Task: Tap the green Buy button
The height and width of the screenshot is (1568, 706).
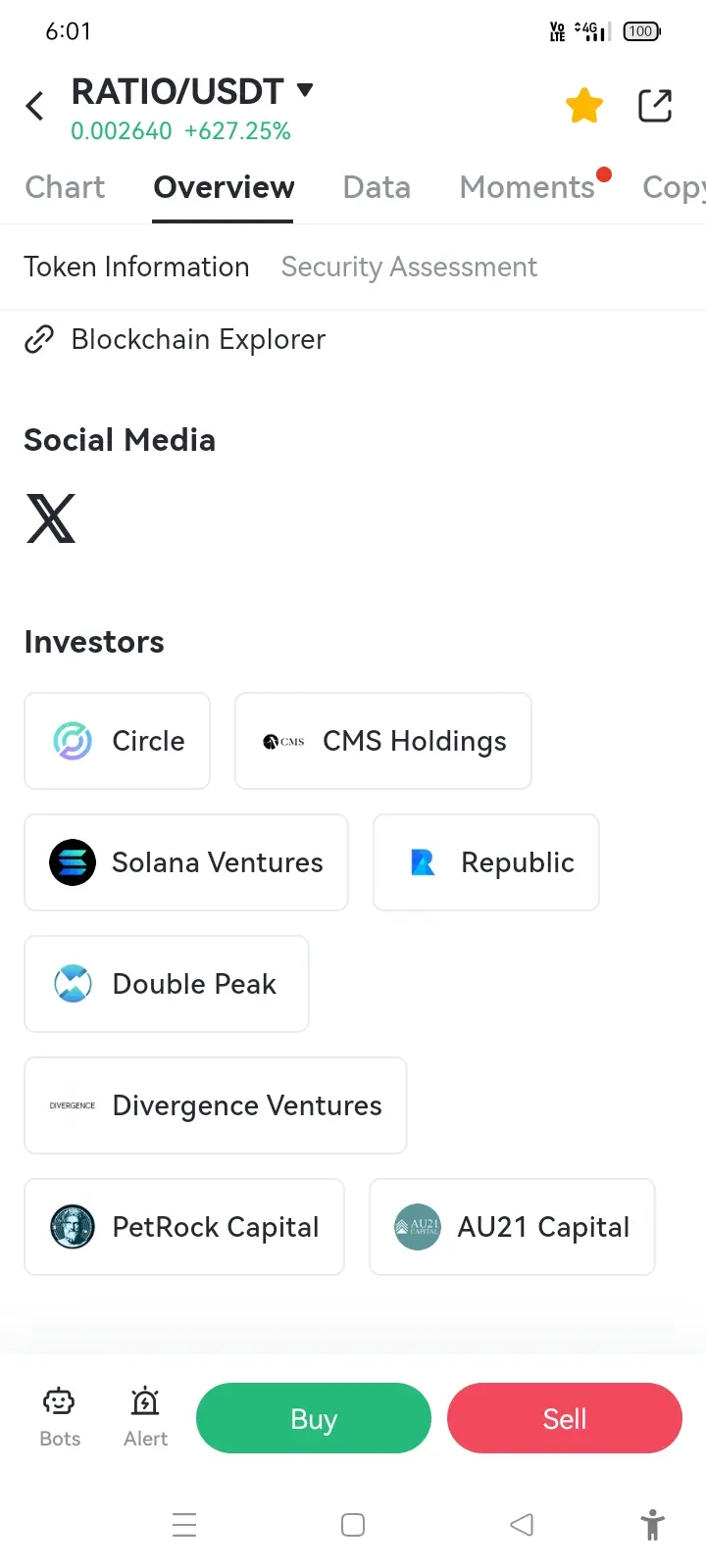Action: point(314,1418)
